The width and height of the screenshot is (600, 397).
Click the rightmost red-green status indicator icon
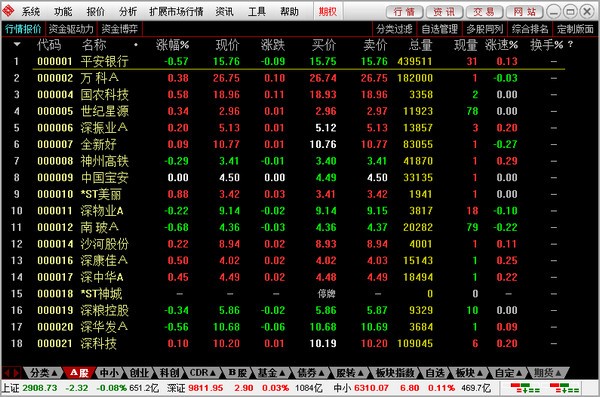pos(564,388)
